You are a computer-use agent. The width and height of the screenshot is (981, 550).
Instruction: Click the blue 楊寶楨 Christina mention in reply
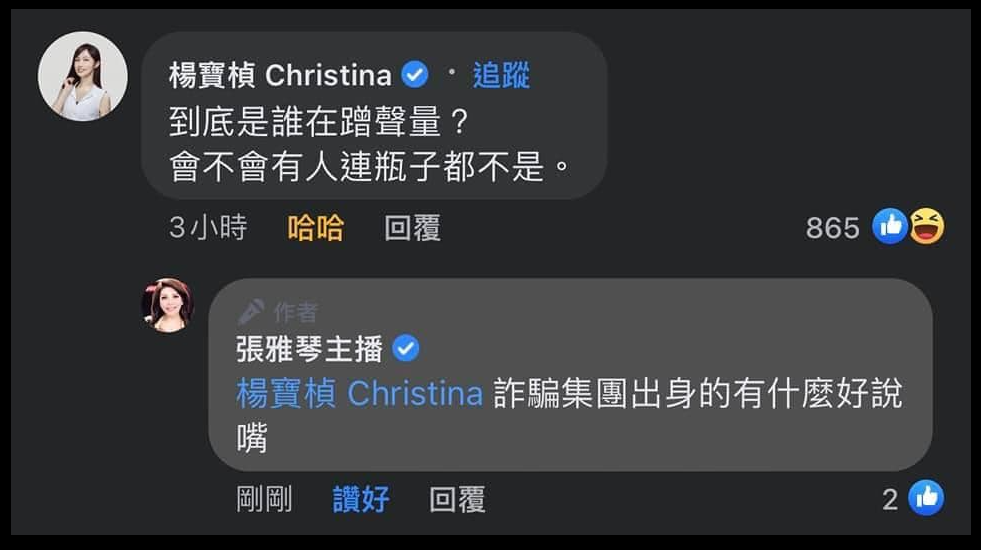pyautogui.click(x=359, y=394)
